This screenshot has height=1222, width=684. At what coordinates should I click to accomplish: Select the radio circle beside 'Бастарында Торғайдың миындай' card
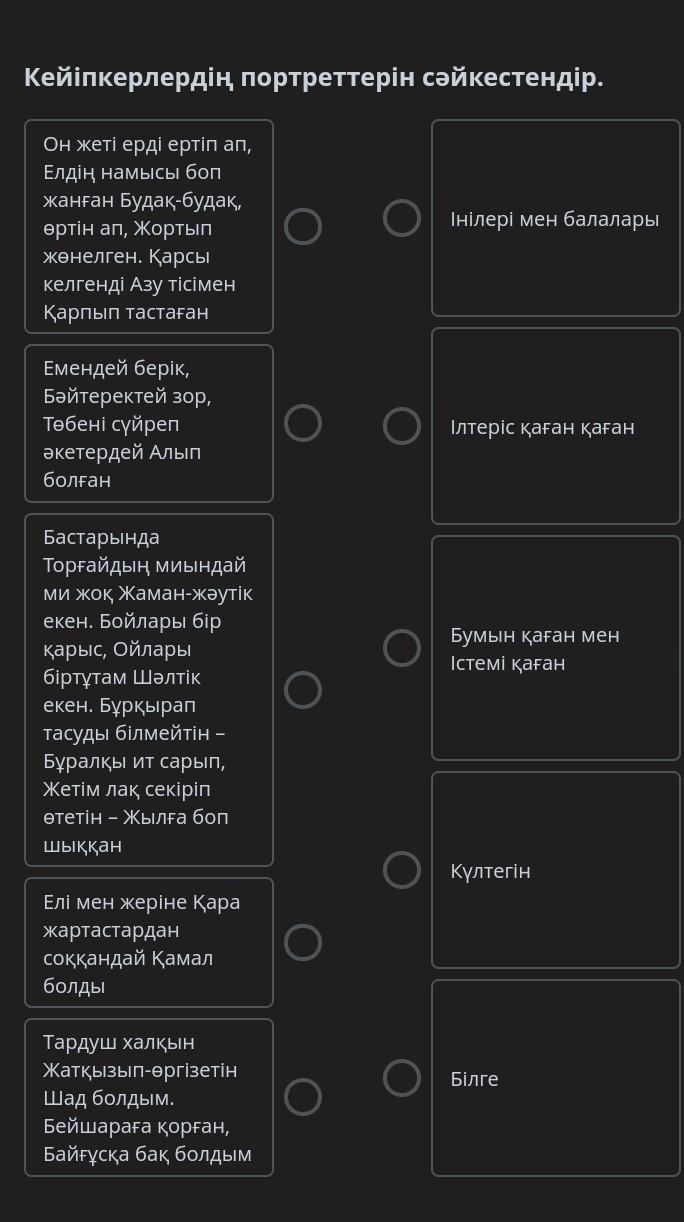[x=303, y=690]
